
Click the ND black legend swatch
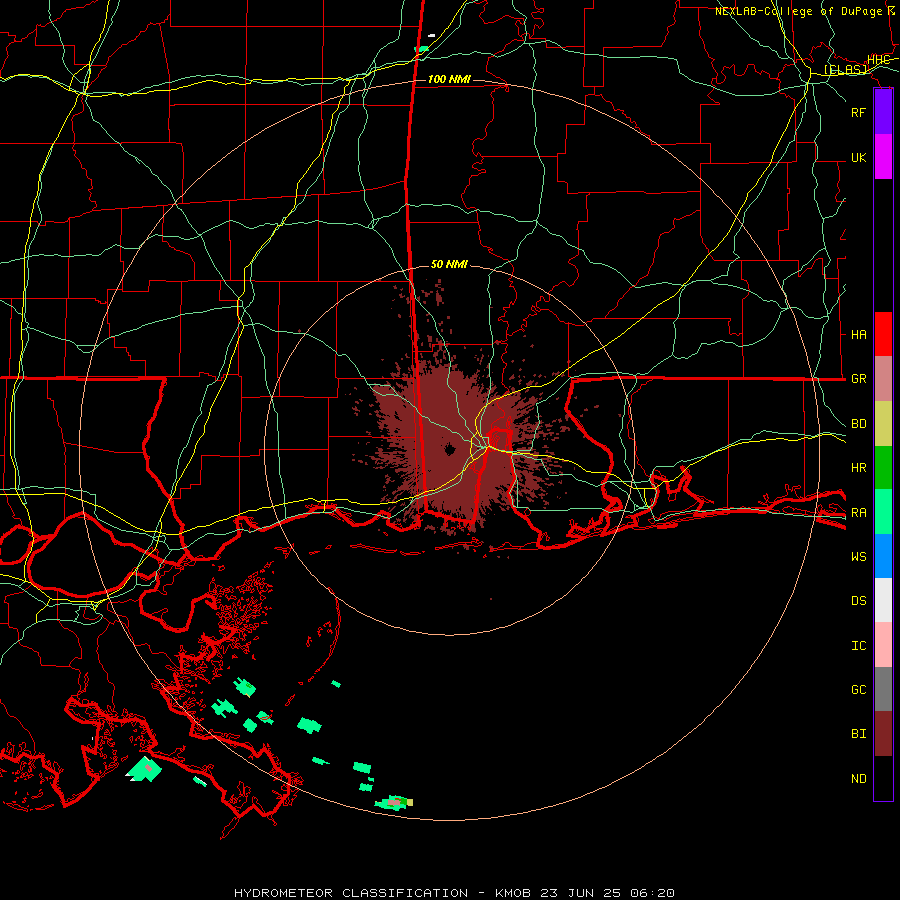click(x=883, y=778)
